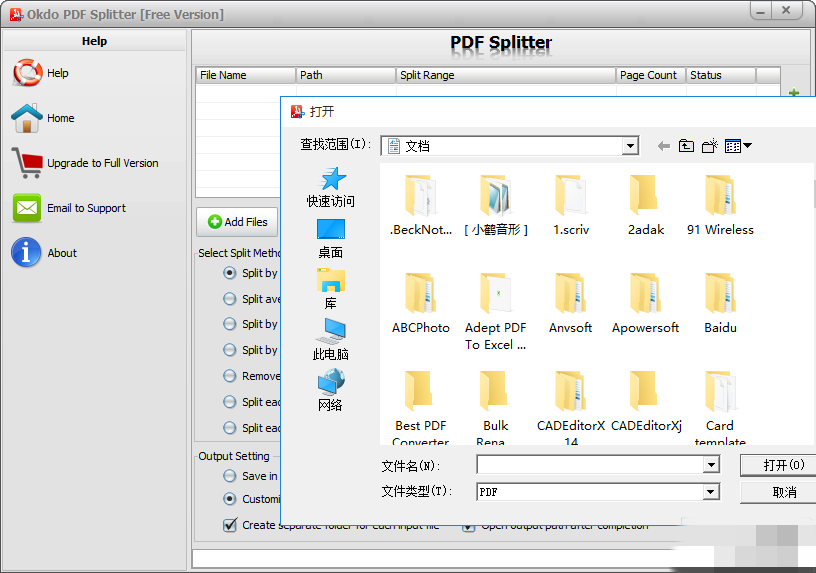
Task: Select the 2adak folder
Action: point(645,206)
